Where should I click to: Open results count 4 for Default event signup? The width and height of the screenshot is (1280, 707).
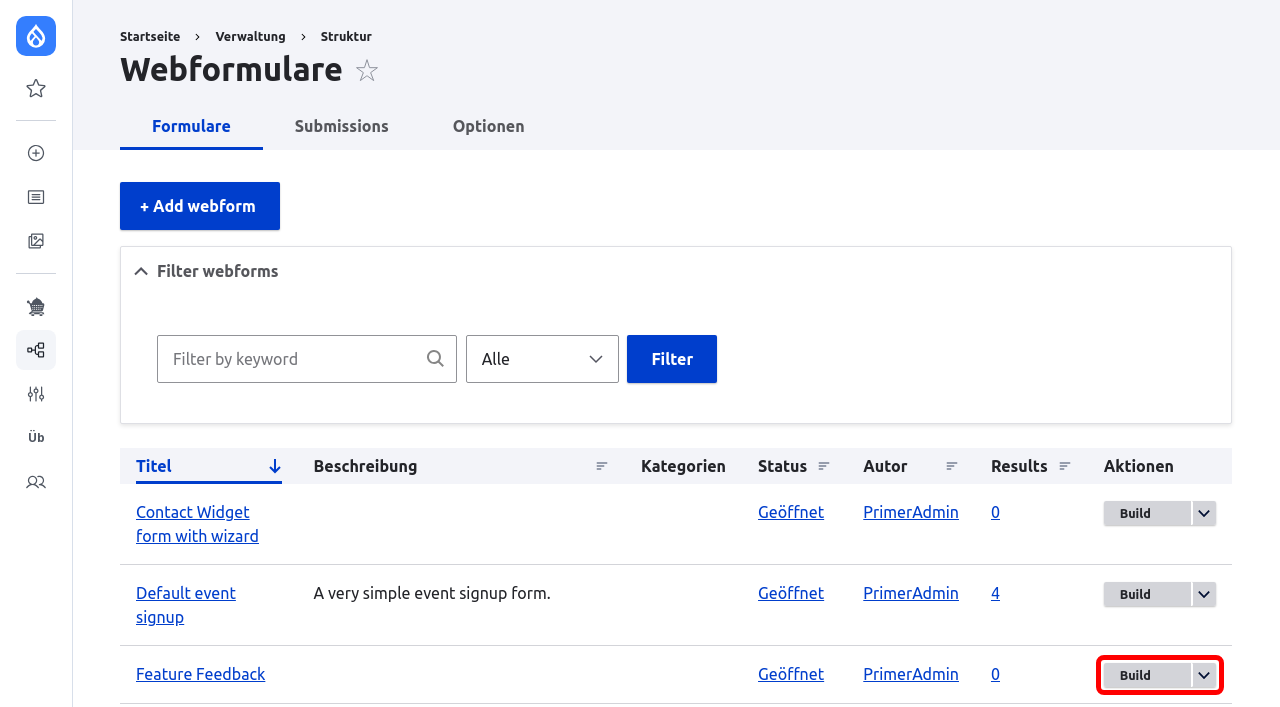[995, 593]
